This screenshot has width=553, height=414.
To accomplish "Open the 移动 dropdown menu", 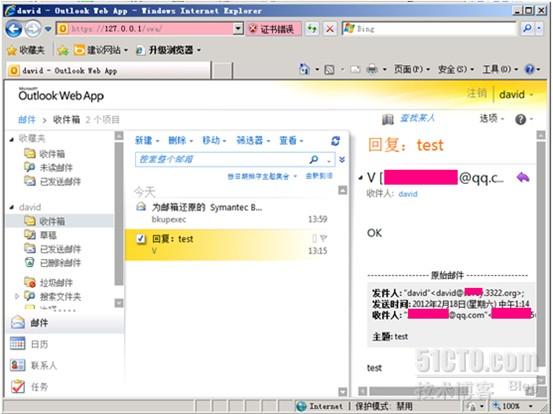I will [214, 141].
